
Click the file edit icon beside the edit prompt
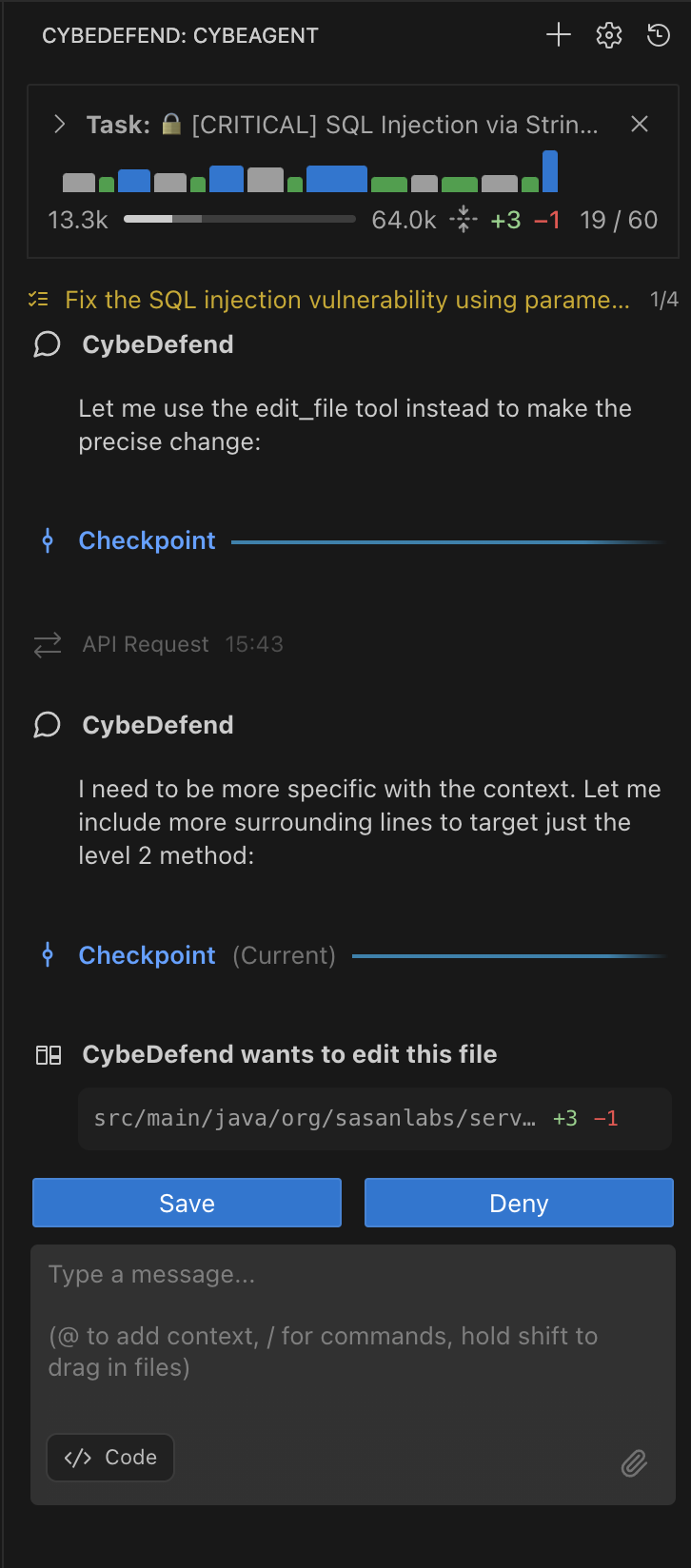[x=49, y=1053]
